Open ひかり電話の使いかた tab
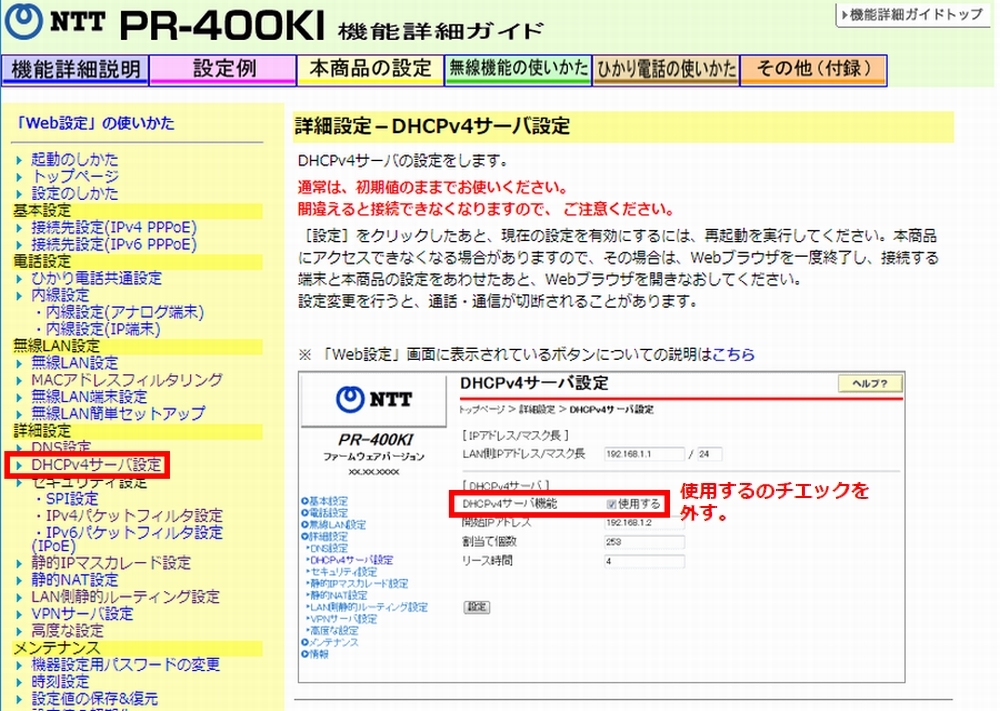This screenshot has height=711, width=1000. click(x=666, y=70)
